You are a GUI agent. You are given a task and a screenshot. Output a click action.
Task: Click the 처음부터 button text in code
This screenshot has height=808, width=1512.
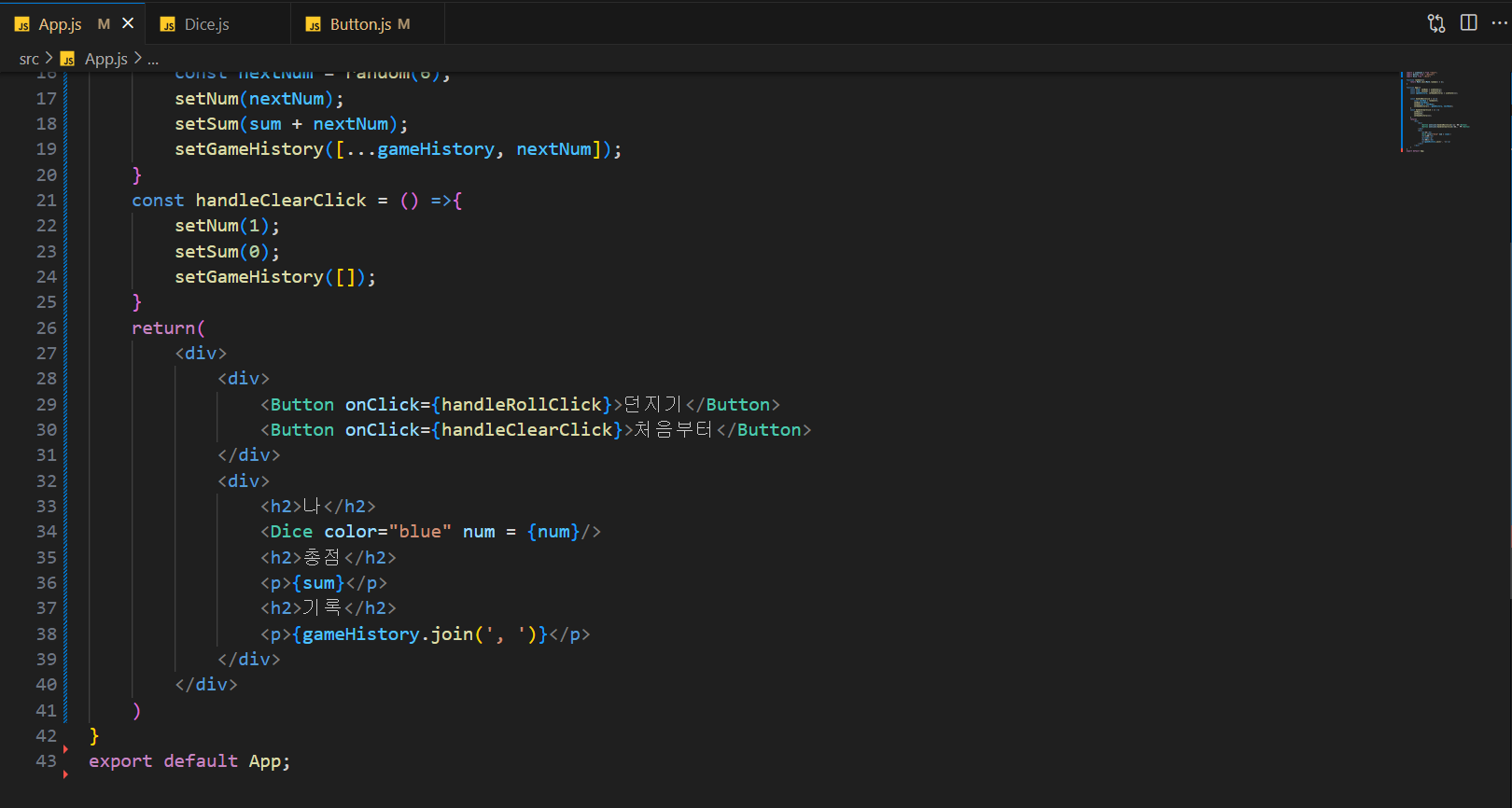pyautogui.click(x=674, y=430)
